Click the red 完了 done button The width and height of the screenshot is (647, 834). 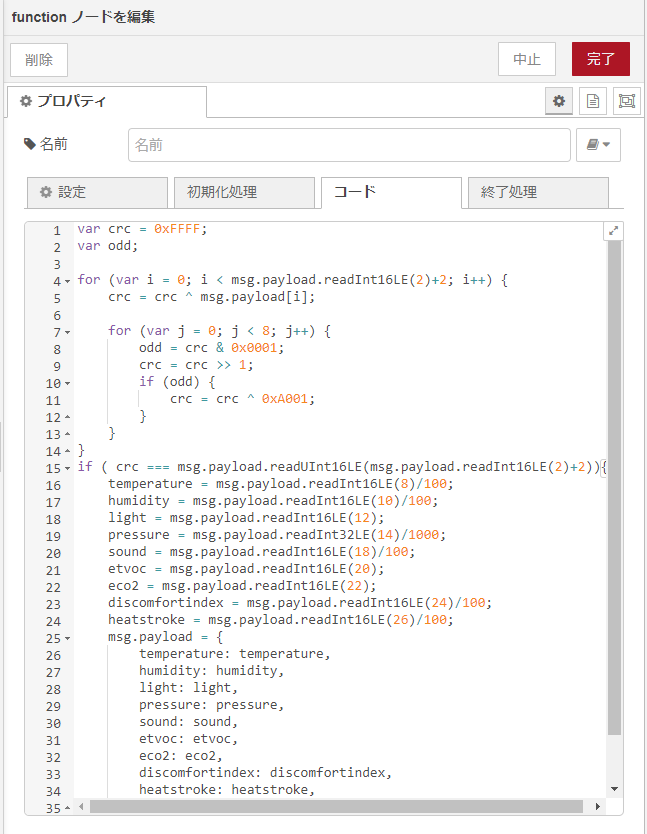point(601,59)
